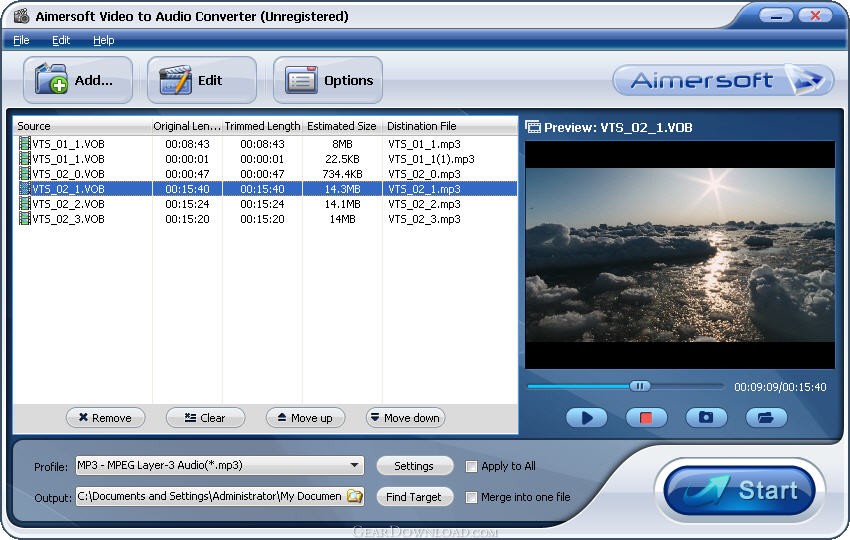Open the Help menu
Image resolution: width=850 pixels, height=540 pixels.
(104, 40)
